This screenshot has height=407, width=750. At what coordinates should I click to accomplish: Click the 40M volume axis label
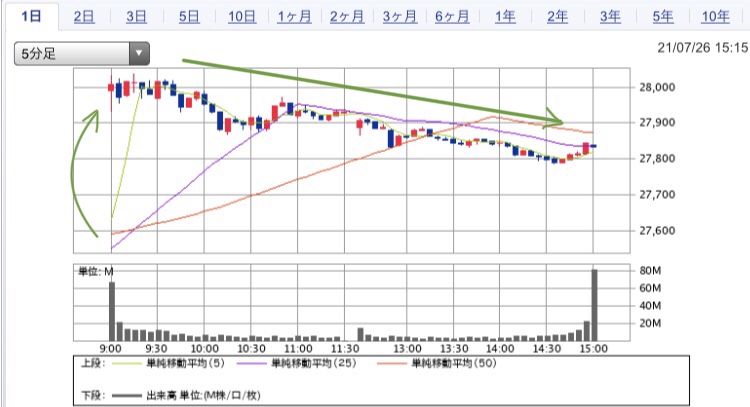[650, 305]
